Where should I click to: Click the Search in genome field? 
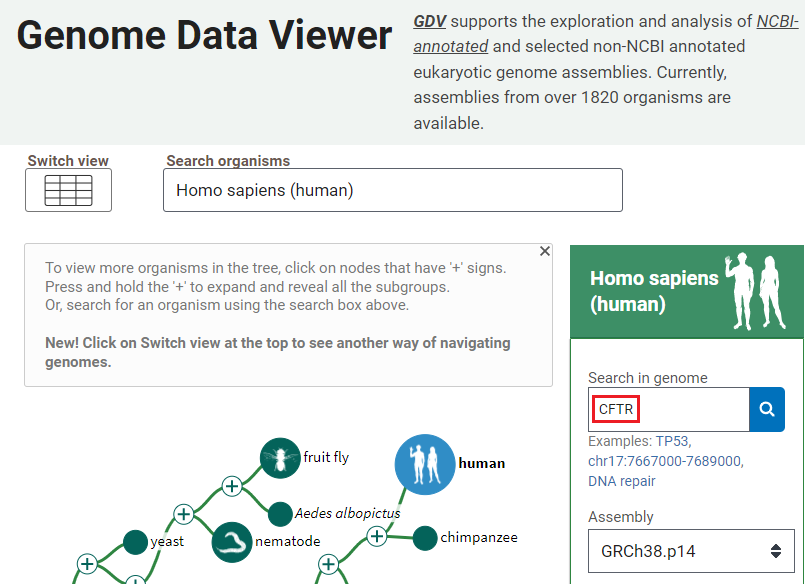[668, 409]
